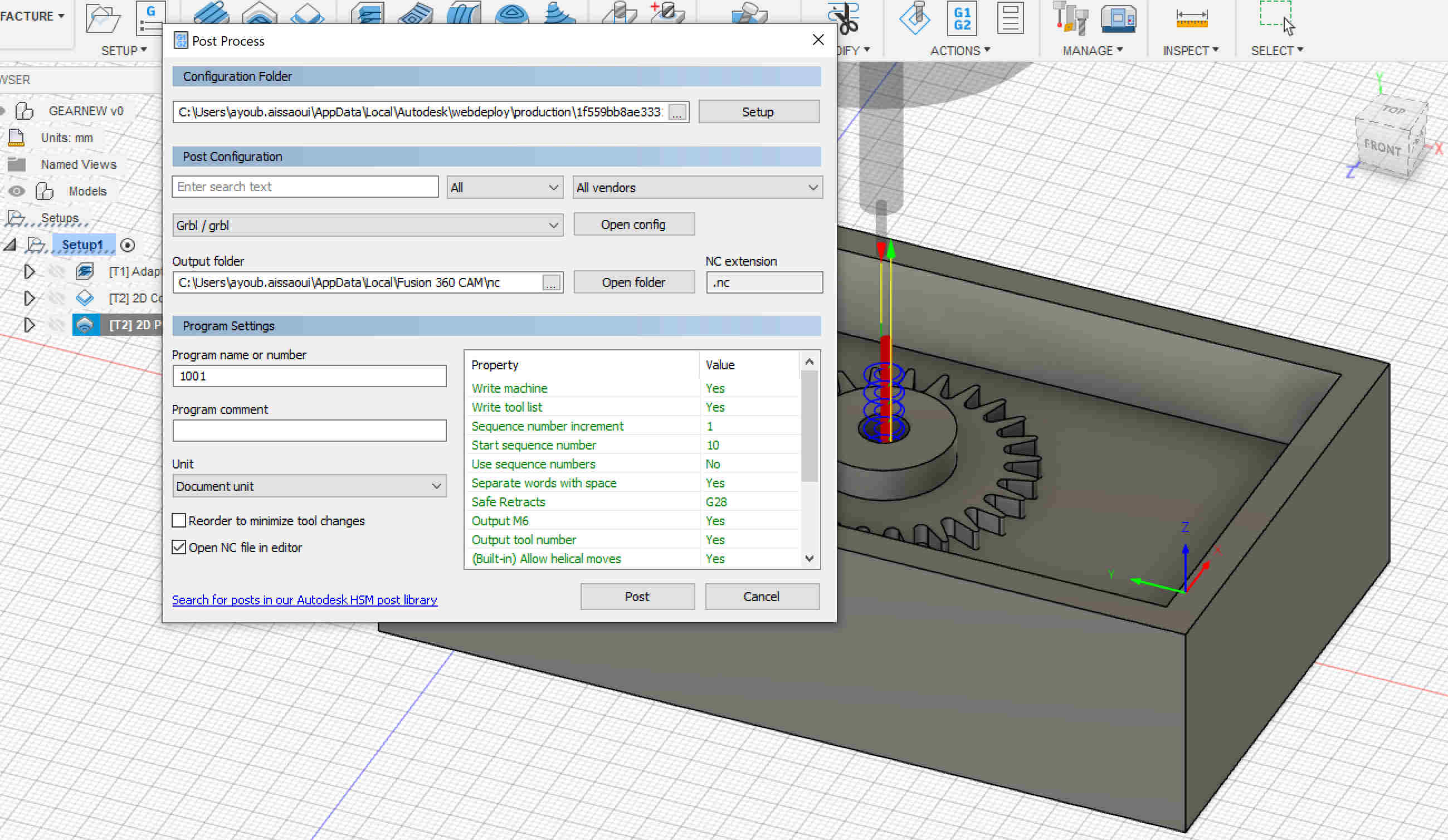Click the 2D Pocket operation icon
This screenshot has height=840, width=1448.
pos(85,325)
